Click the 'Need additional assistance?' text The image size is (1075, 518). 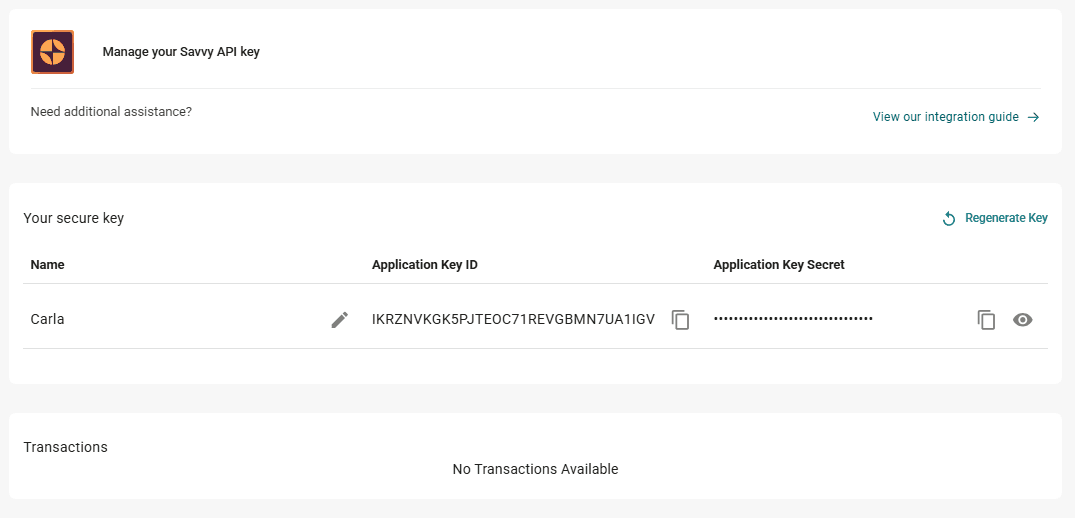tap(111, 112)
